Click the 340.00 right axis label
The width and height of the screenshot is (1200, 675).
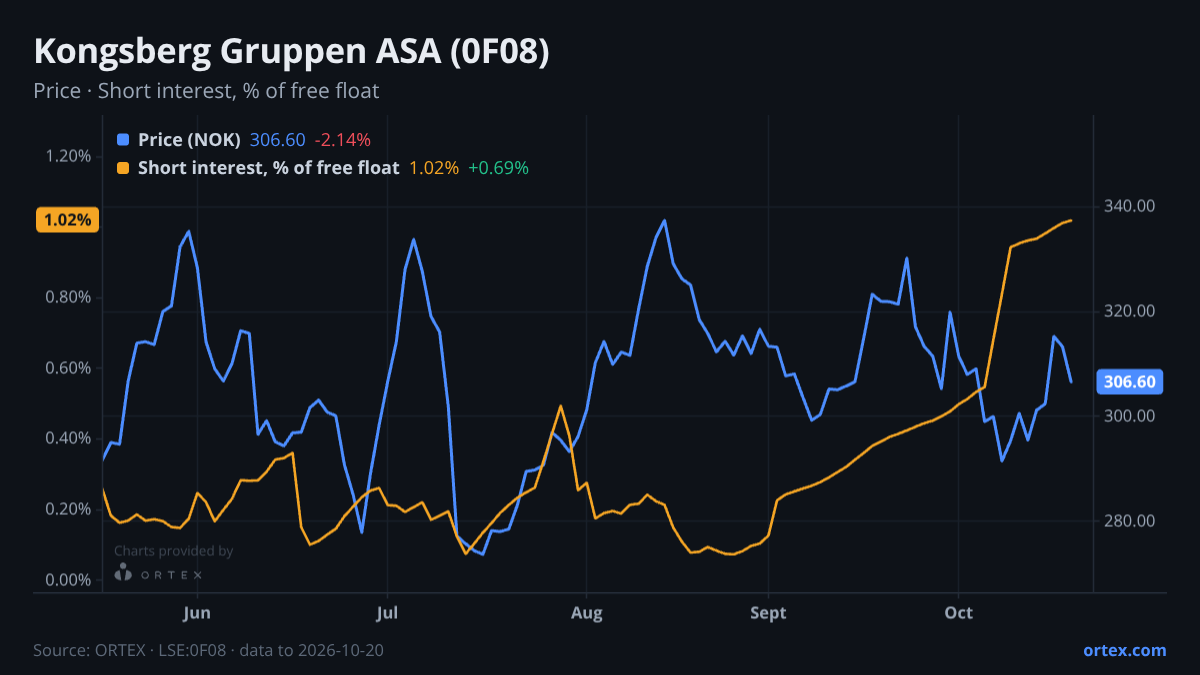[x=1130, y=206]
